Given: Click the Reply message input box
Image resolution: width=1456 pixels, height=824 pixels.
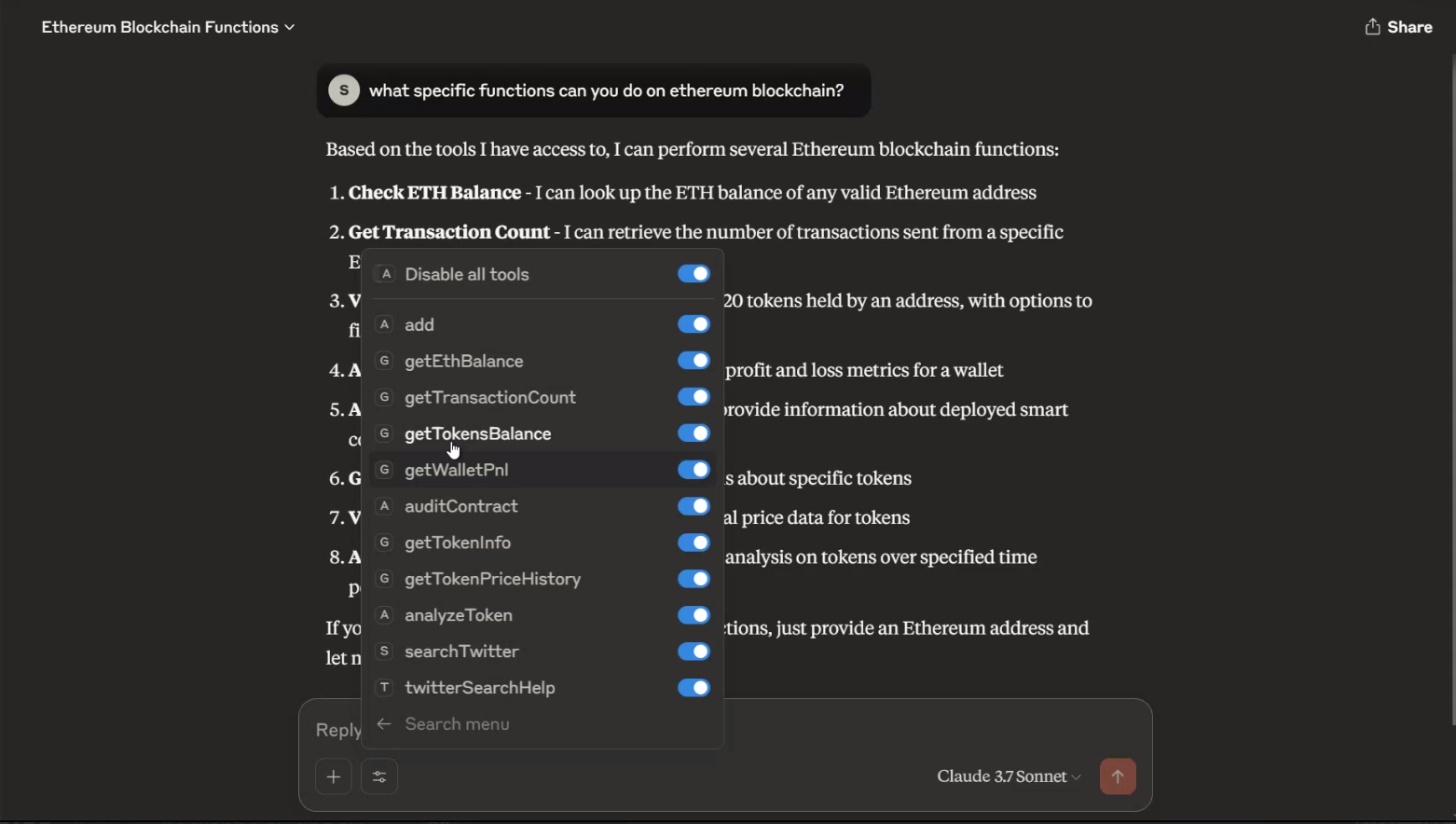Looking at the screenshot, I should coord(725,730).
